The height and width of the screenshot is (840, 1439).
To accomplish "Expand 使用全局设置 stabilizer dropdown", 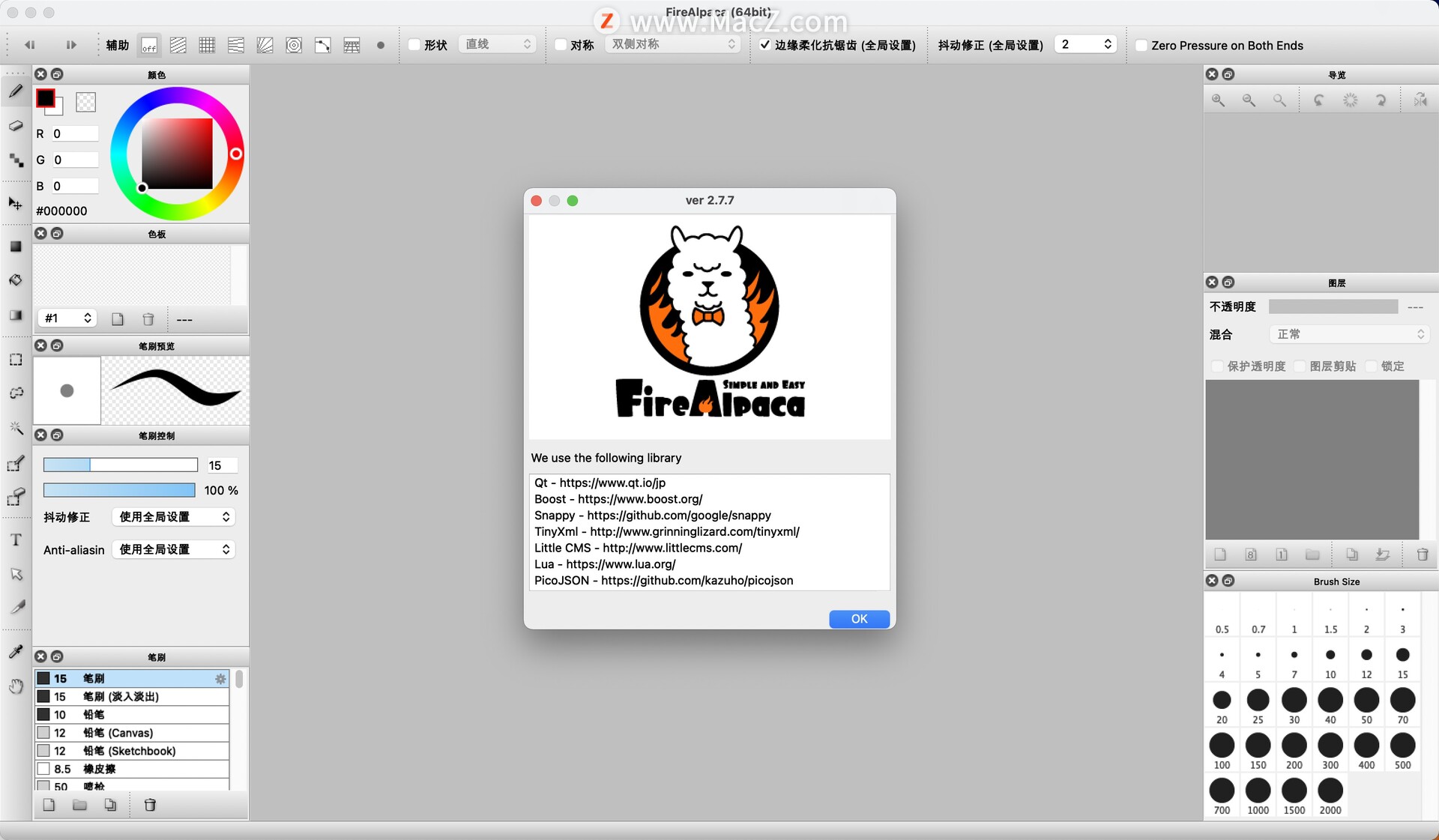I will coord(170,517).
